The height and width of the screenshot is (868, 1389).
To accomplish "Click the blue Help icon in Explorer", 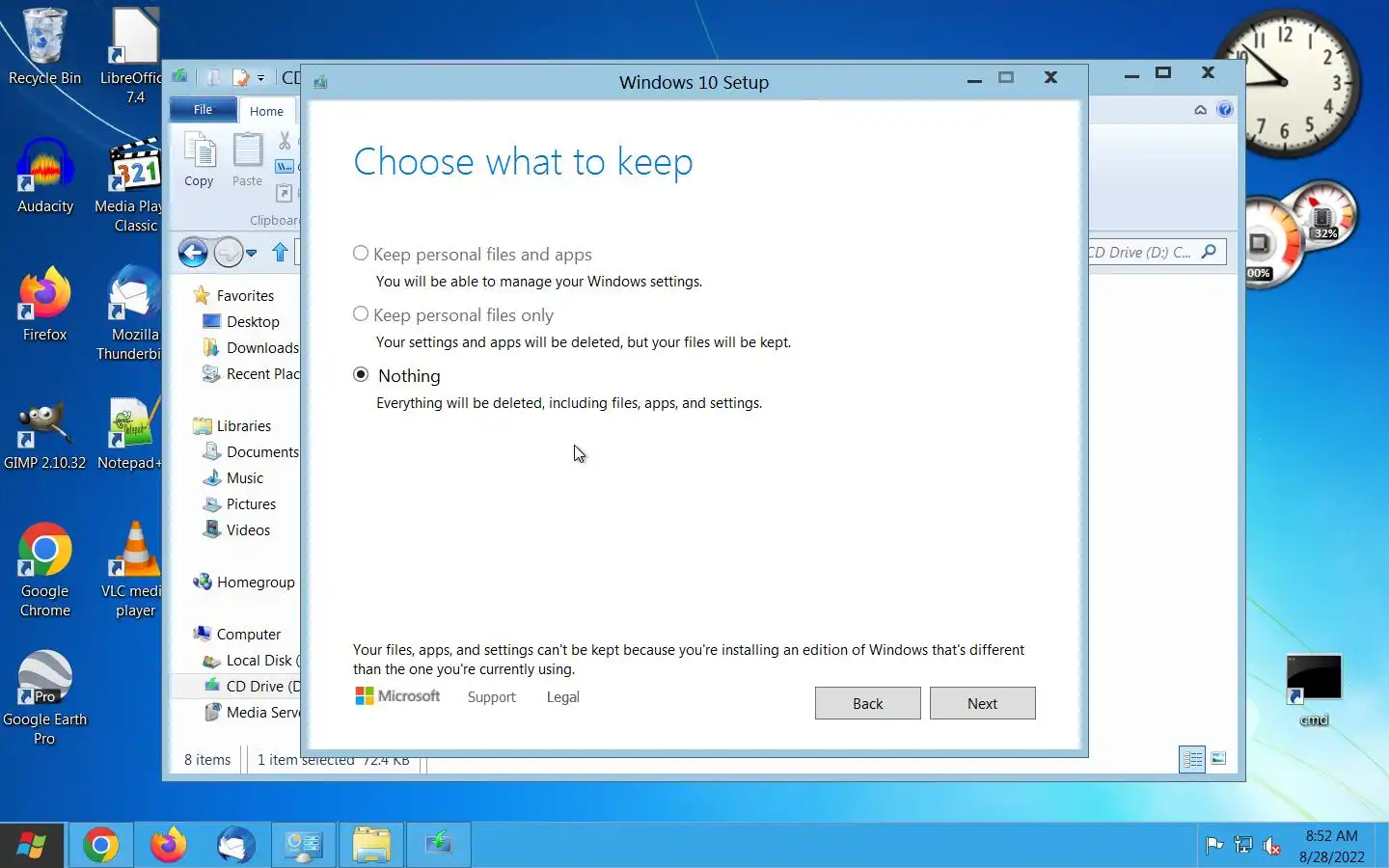I will pyautogui.click(x=1225, y=109).
